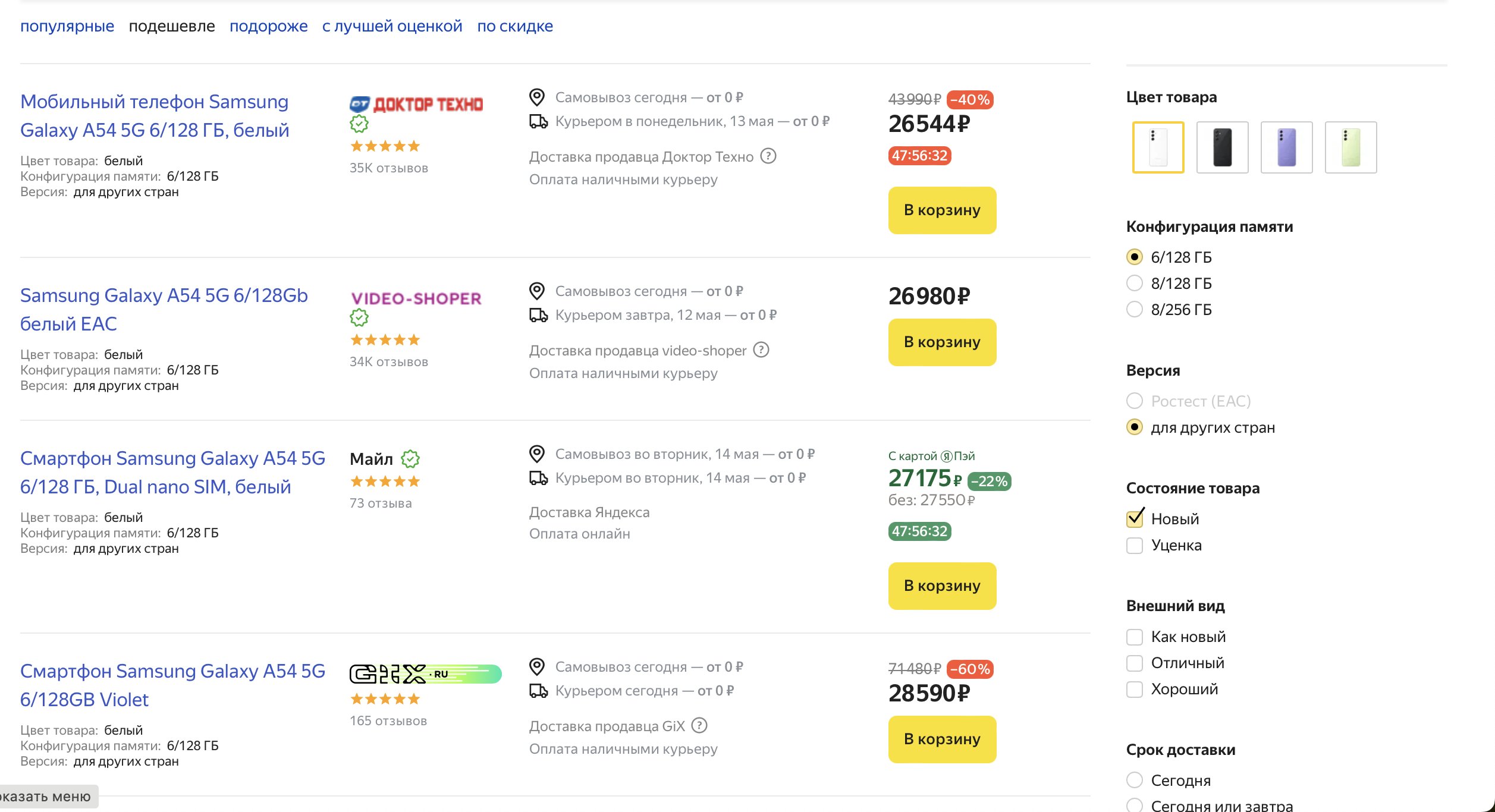The height and width of the screenshot is (812, 1495).
Task: Click courier truck icon in Доктор Техно offer
Action: [539, 122]
